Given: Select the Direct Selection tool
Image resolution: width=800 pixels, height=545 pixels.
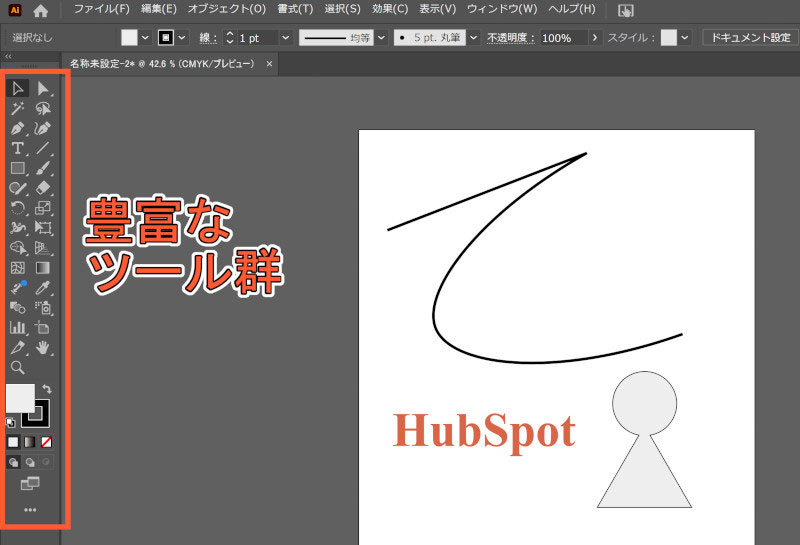Looking at the screenshot, I should (43, 89).
